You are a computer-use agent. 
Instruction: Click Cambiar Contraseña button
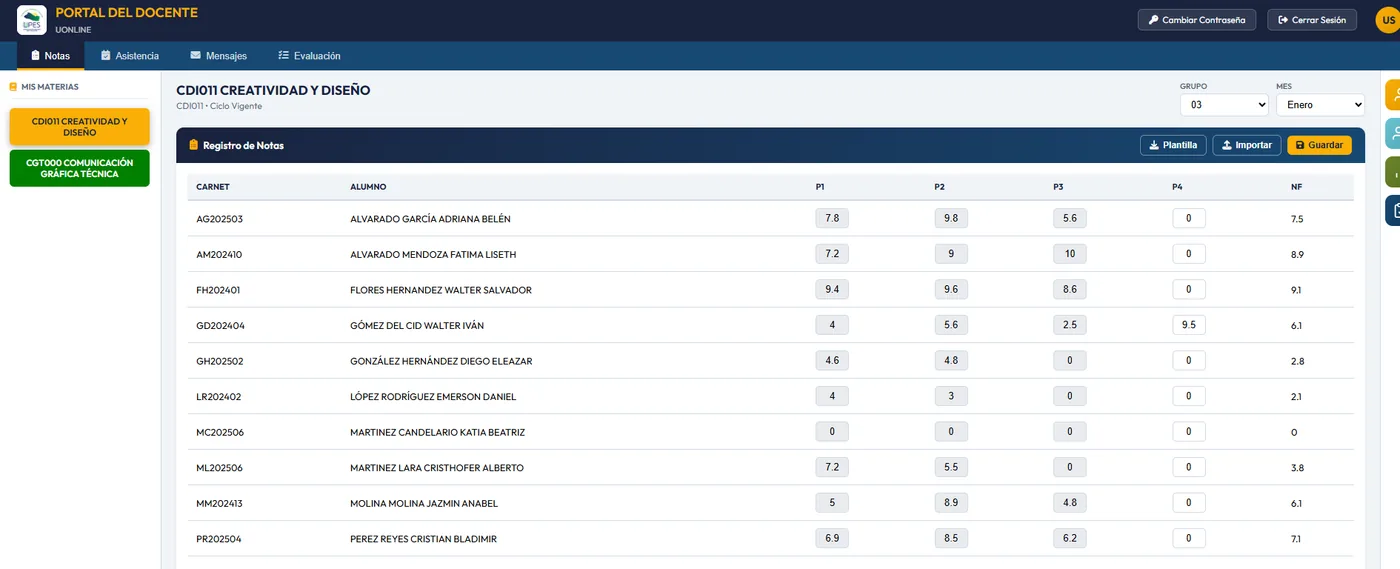tap(1197, 20)
